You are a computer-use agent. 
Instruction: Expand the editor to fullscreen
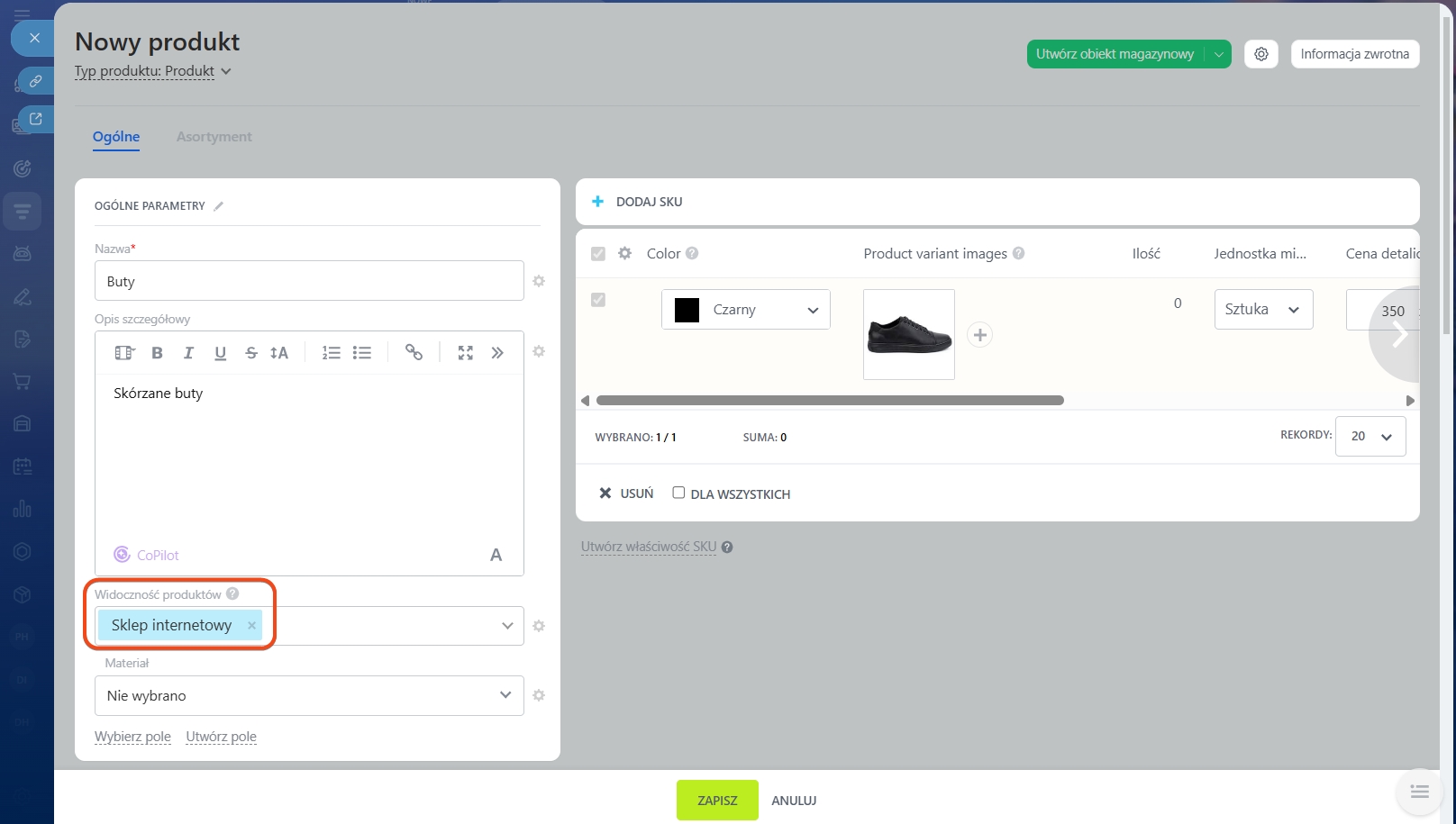click(x=465, y=353)
